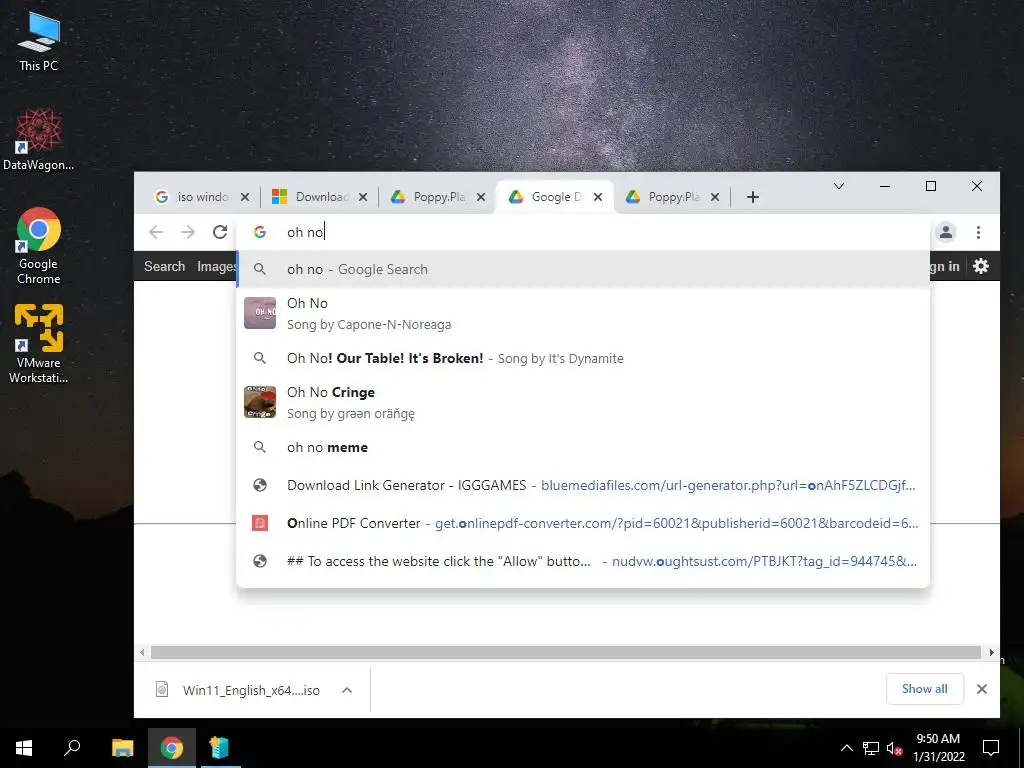
Task: Select the 'Allow button' nudvw.oughtsust.com suggestion
Action: coord(583,561)
